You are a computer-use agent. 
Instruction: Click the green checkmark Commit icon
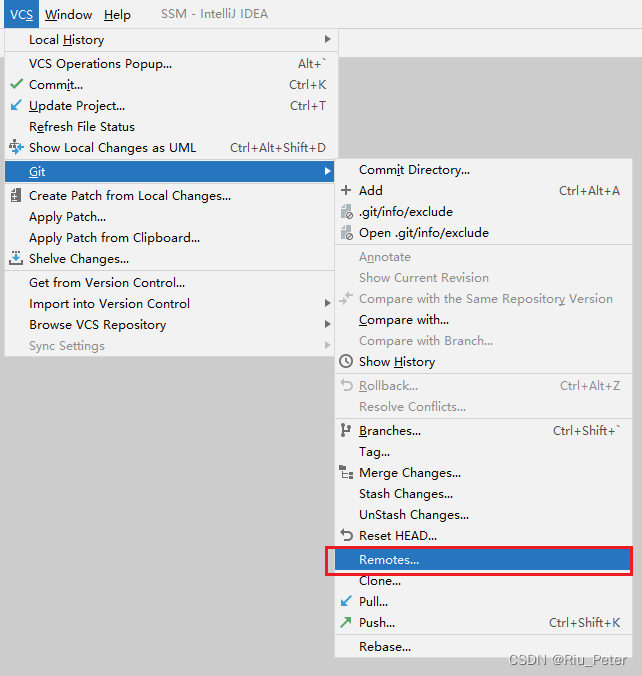click(x=16, y=84)
